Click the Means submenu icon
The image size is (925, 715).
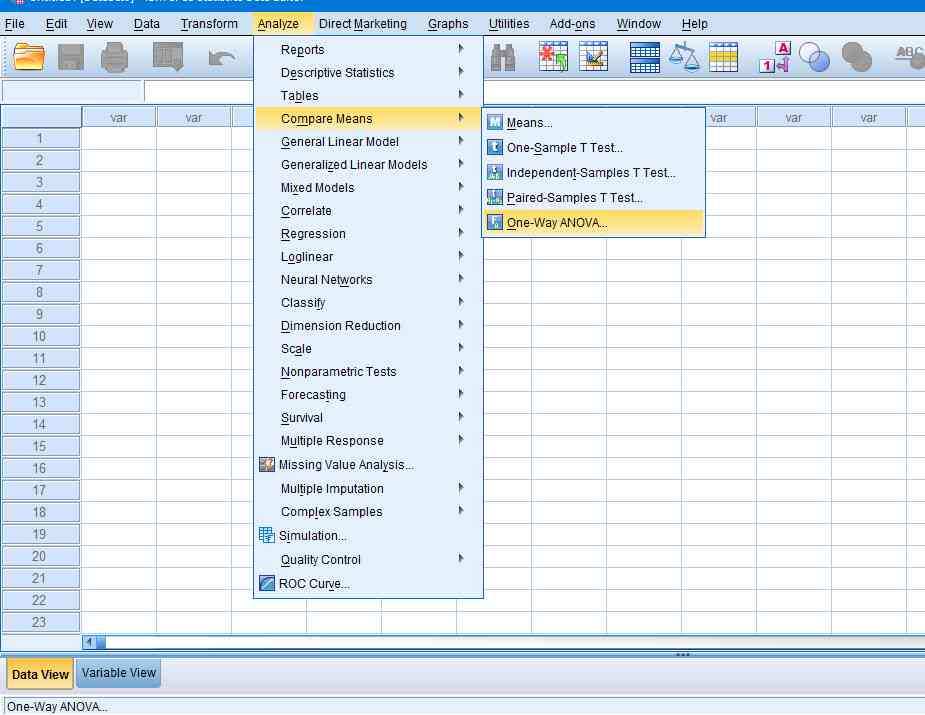[494, 122]
